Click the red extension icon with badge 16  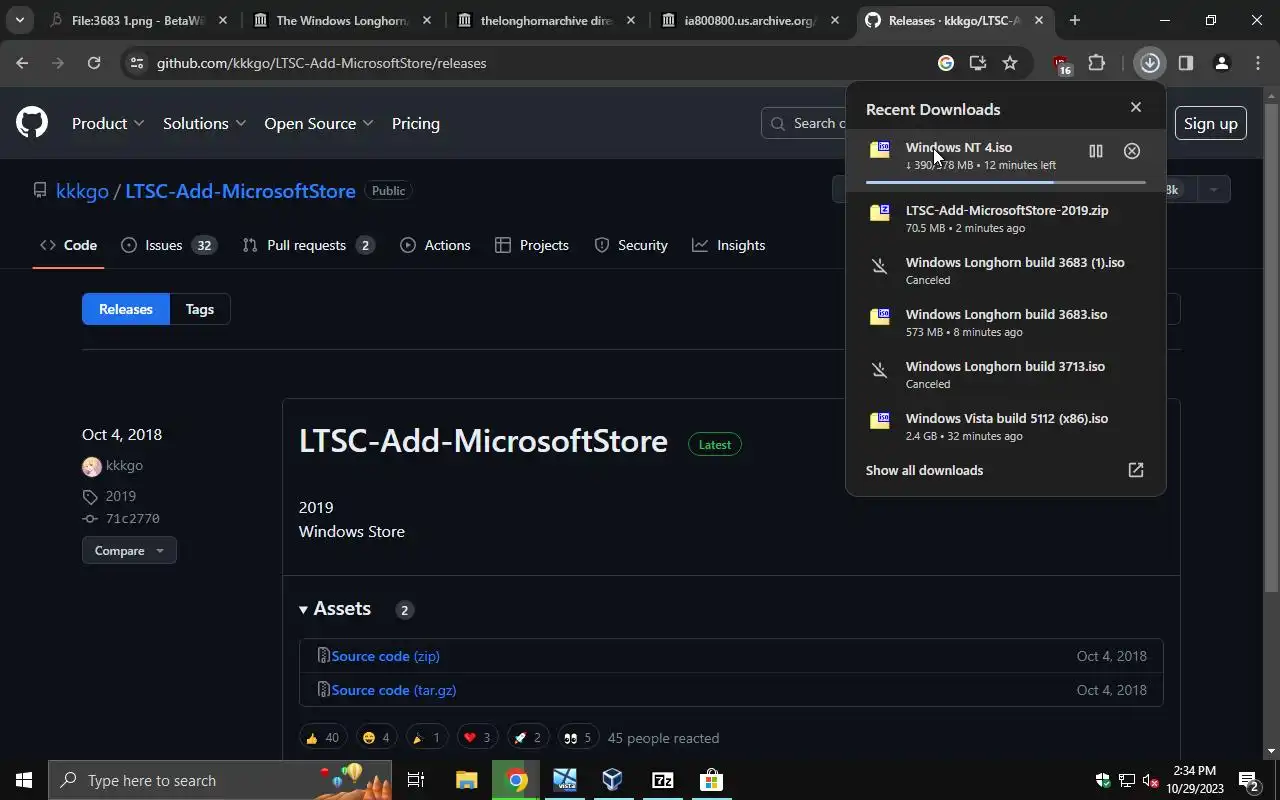click(x=1061, y=65)
